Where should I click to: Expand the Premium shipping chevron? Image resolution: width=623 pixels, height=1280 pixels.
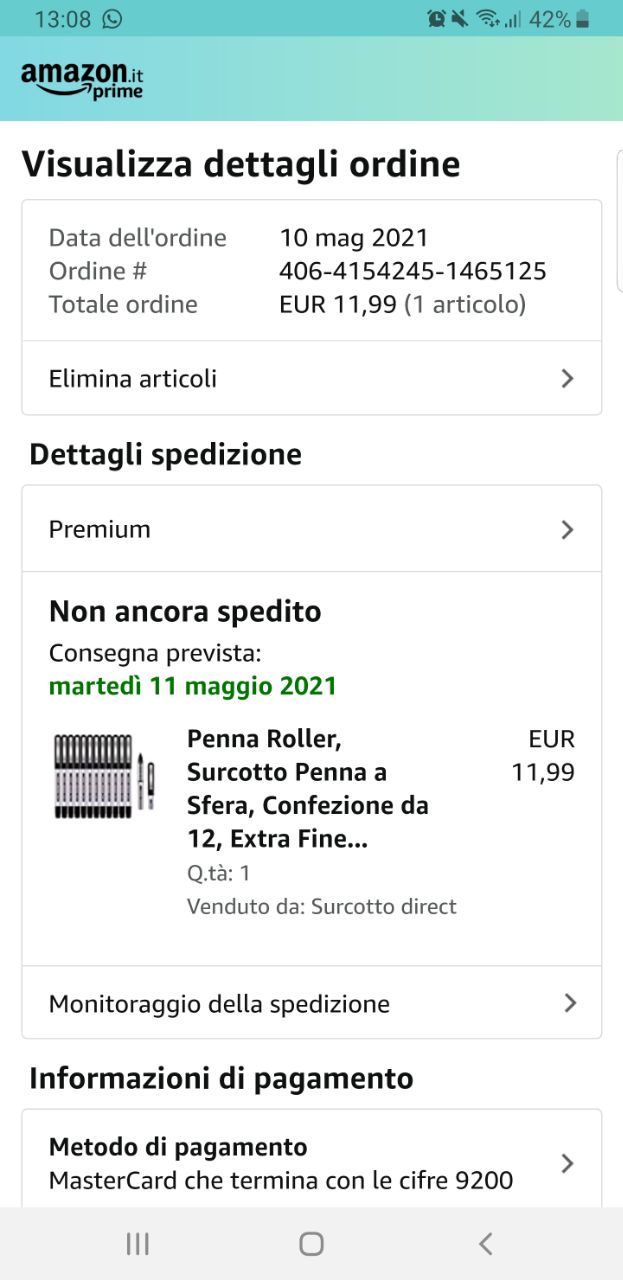(567, 529)
